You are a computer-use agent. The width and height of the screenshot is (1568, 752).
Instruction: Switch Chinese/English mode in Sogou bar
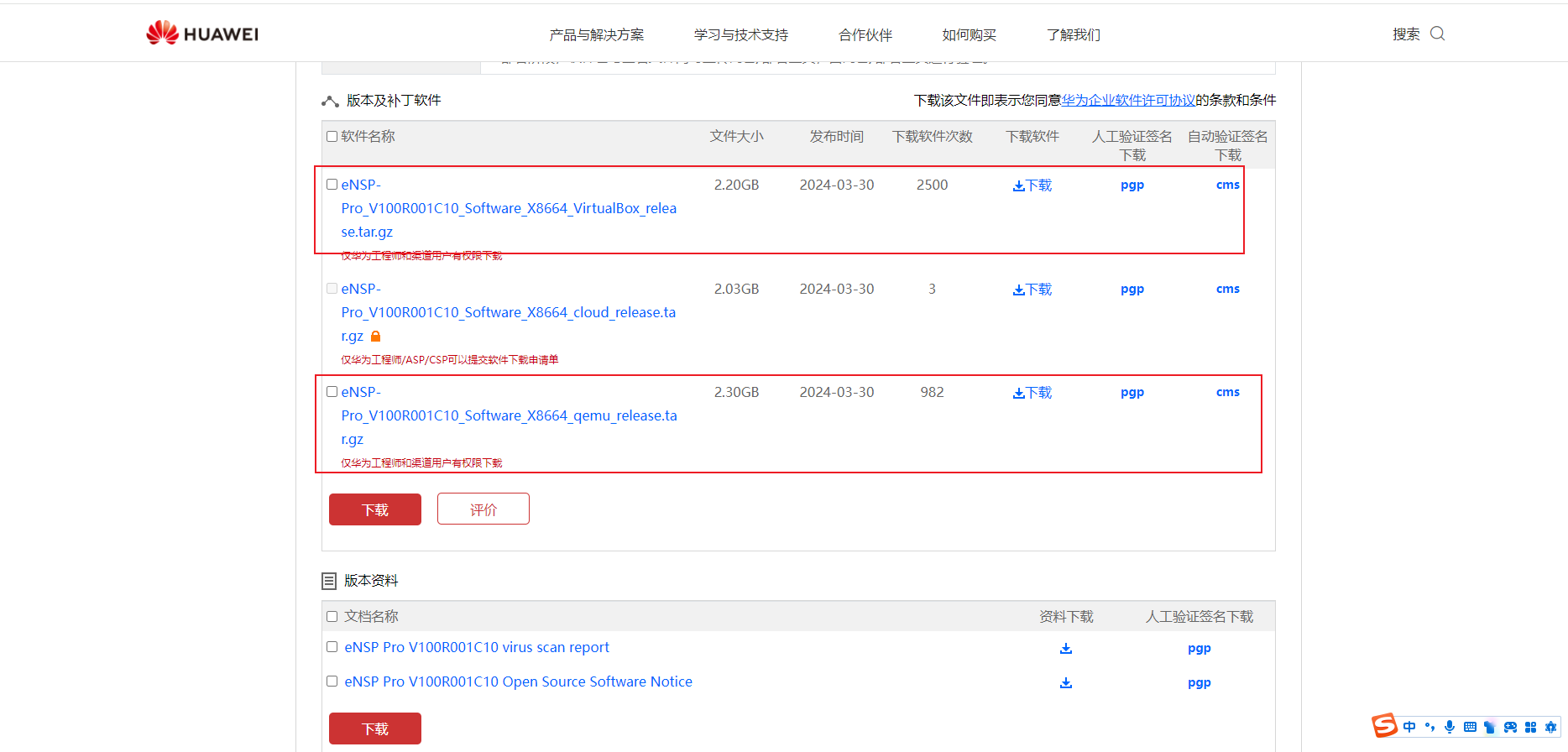pyautogui.click(x=1409, y=727)
